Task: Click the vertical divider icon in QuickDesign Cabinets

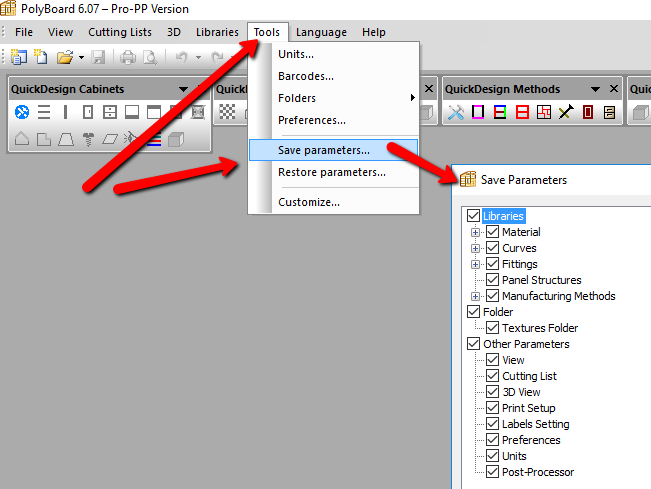Action: [x=65, y=112]
